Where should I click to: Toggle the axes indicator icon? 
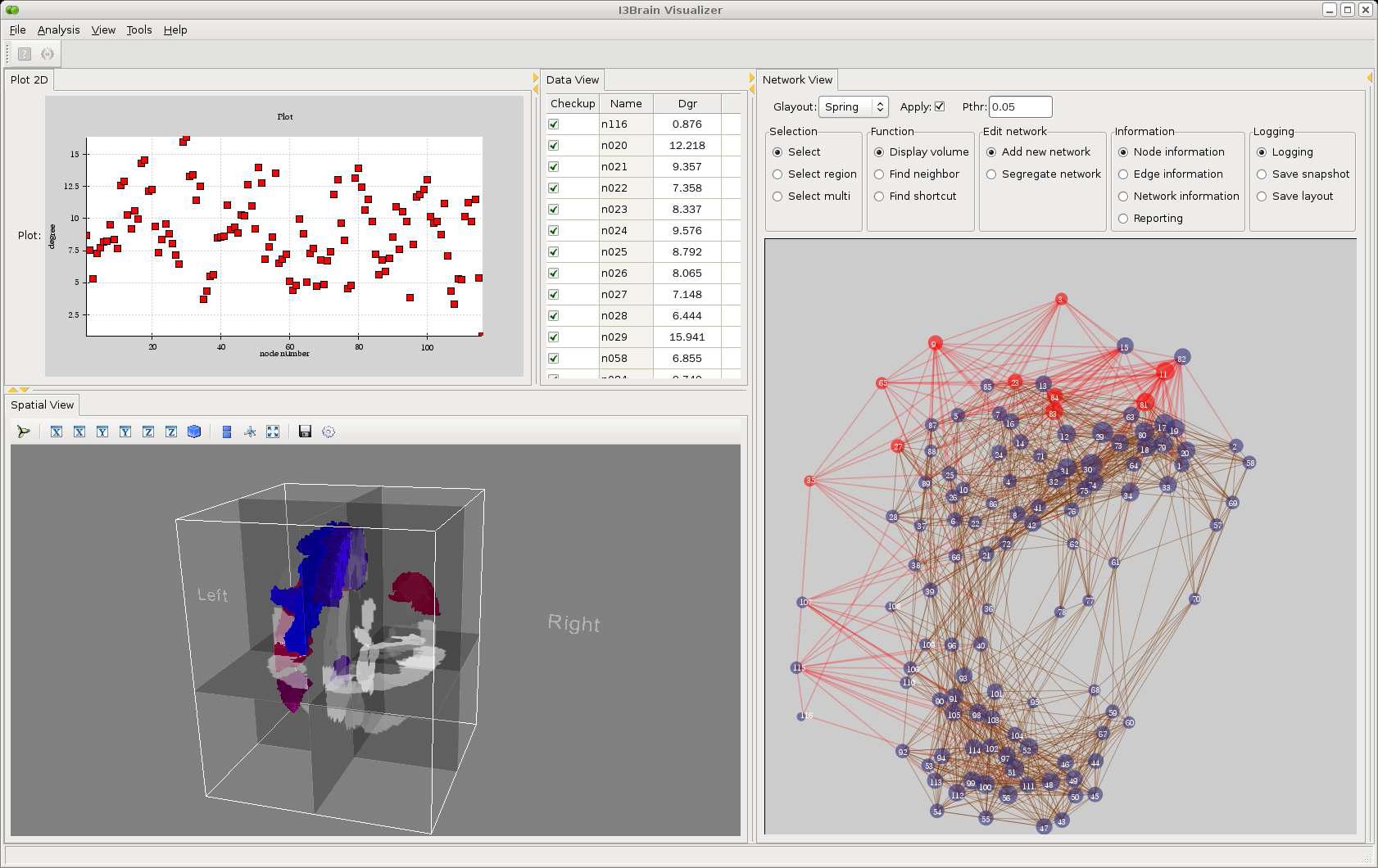tap(250, 432)
